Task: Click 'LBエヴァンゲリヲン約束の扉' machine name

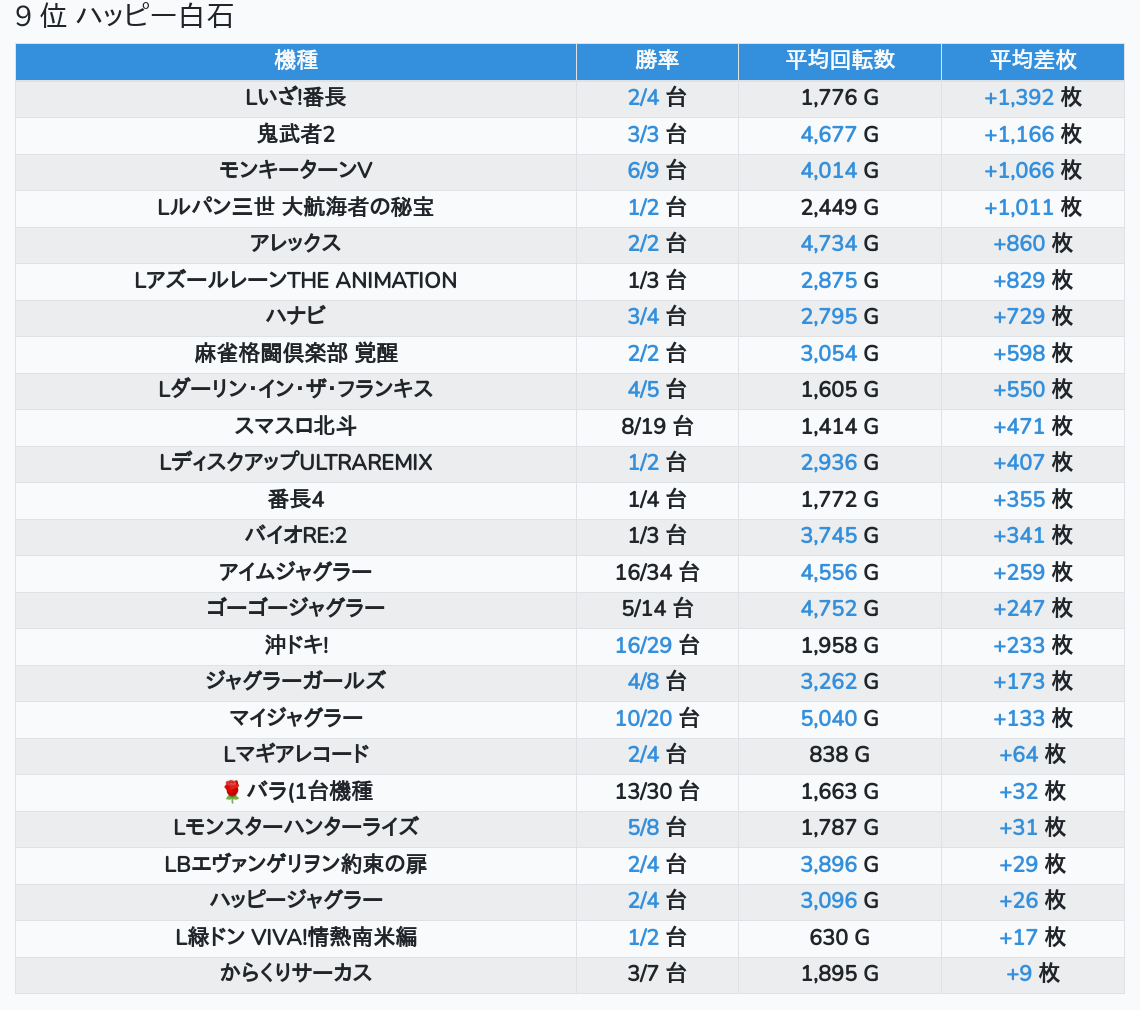Action: click(296, 865)
